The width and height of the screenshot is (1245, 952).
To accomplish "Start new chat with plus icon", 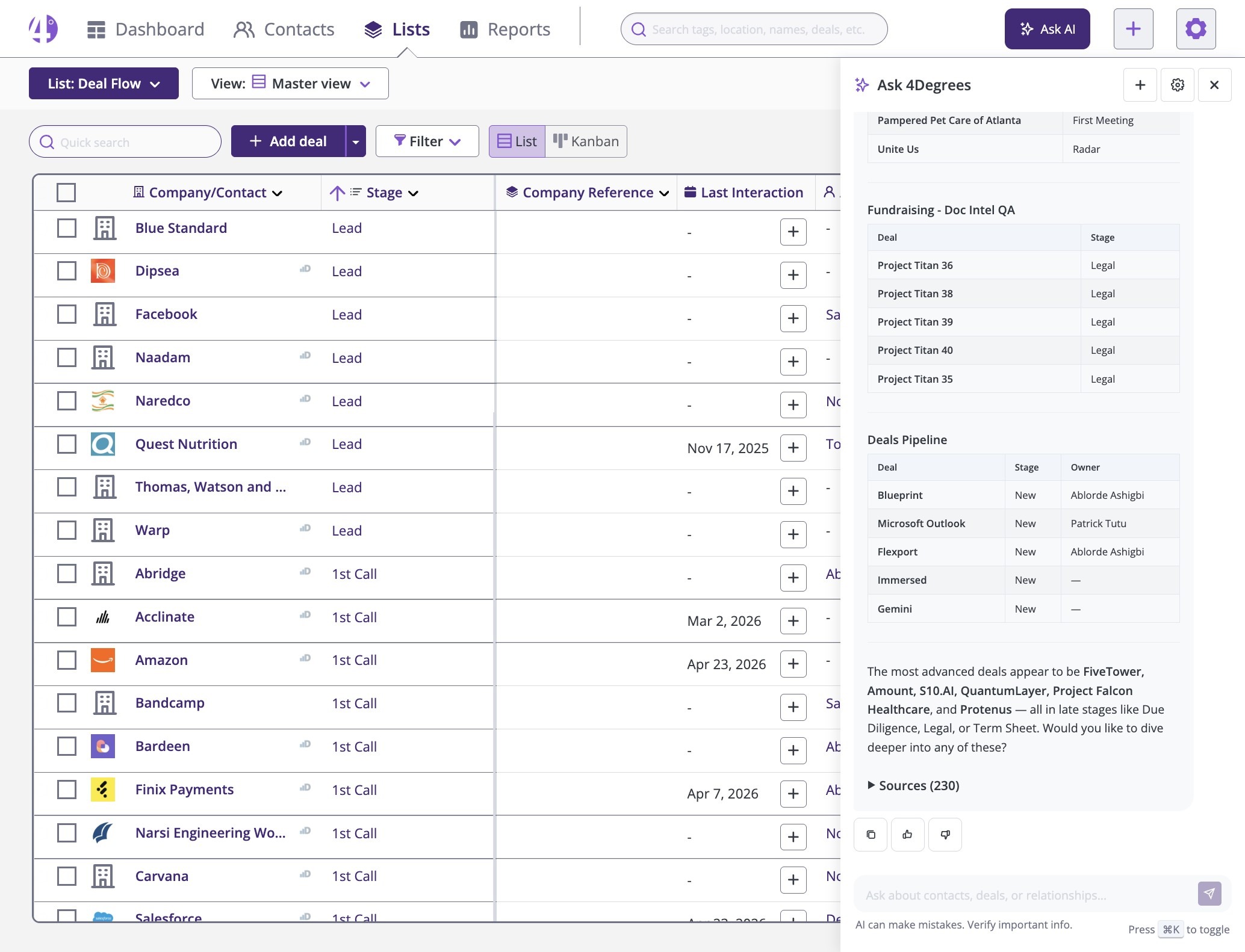I will tap(1140, 85).
